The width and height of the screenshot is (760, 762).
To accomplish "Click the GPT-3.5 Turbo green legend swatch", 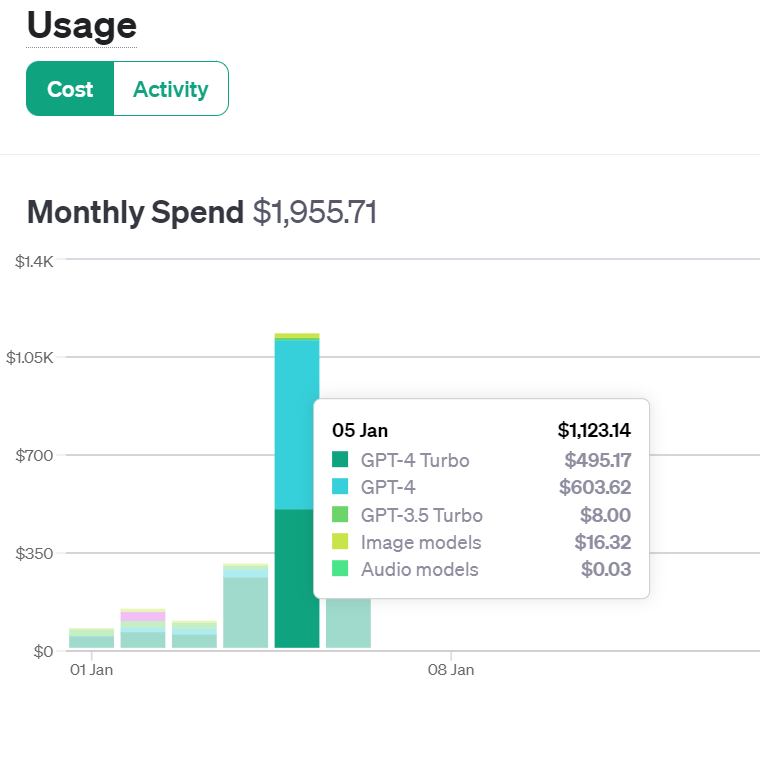I will pos(340,515).
